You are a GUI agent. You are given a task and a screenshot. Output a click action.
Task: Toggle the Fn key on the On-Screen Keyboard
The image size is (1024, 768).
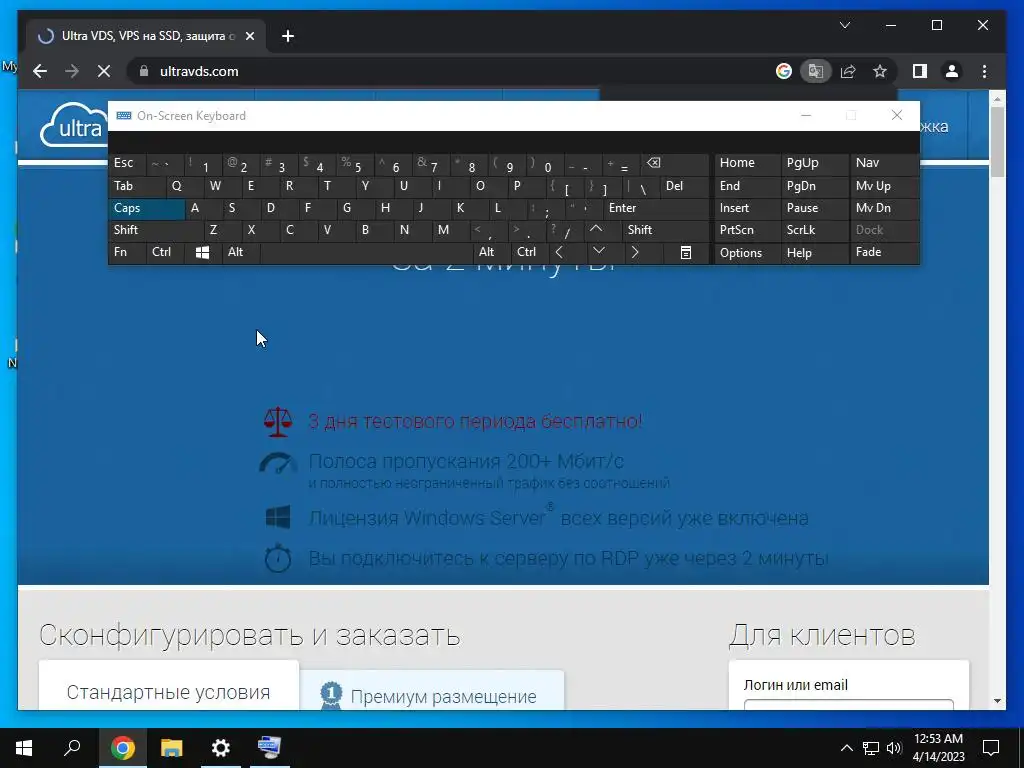click(x=127, y=252)
